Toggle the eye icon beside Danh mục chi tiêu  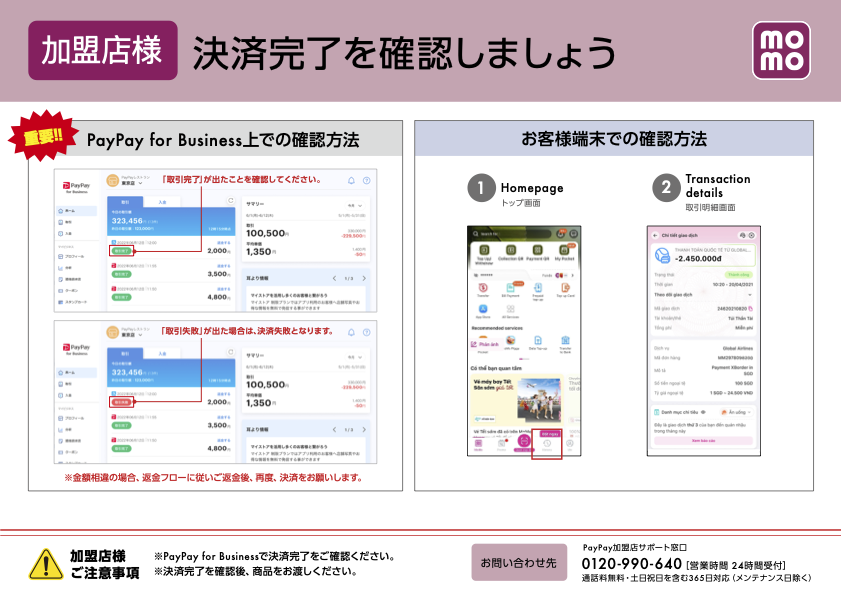(x=703, y=412)
